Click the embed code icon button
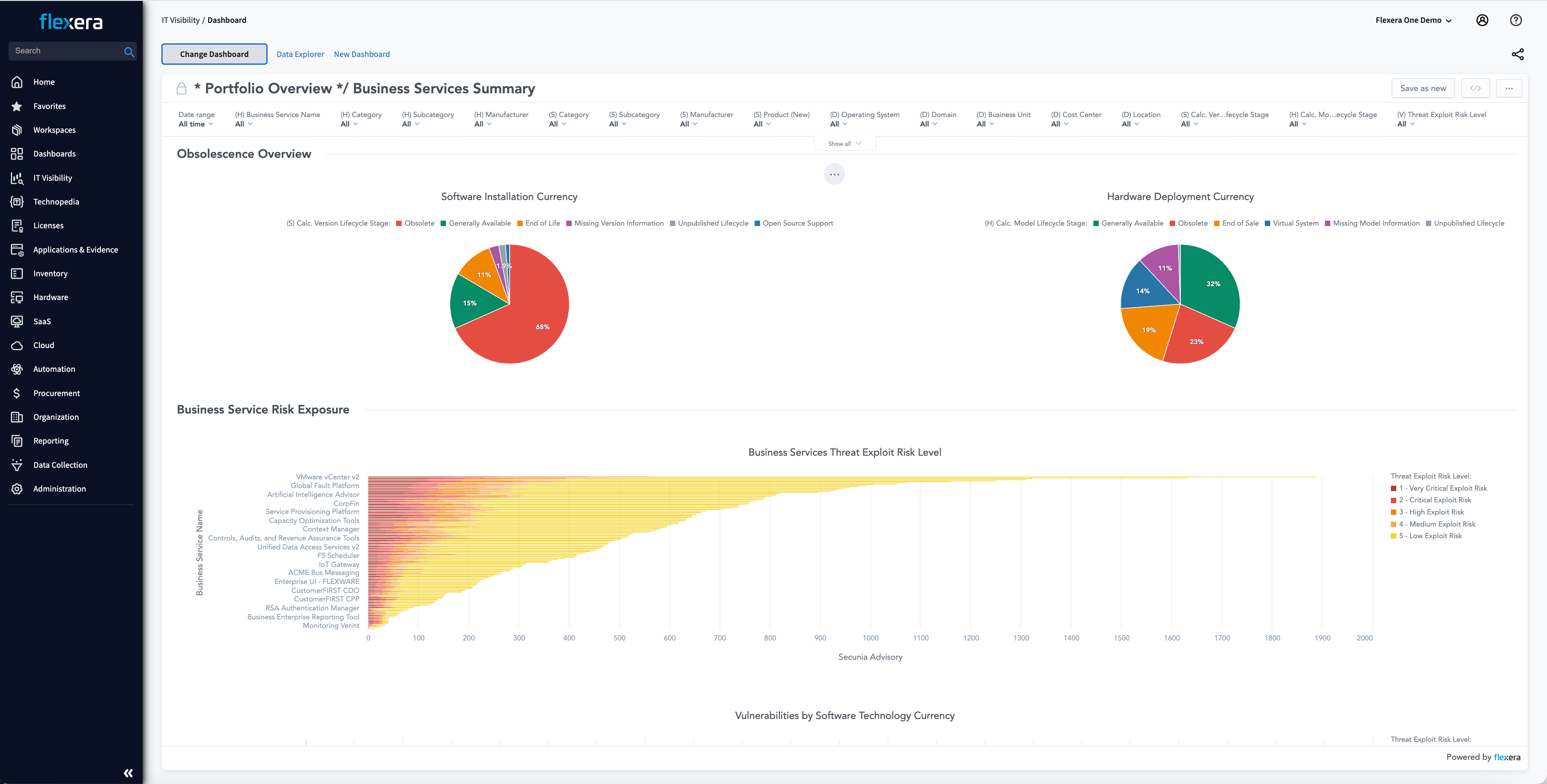The image size is (1547, 784). click(x=1475, y=88)
